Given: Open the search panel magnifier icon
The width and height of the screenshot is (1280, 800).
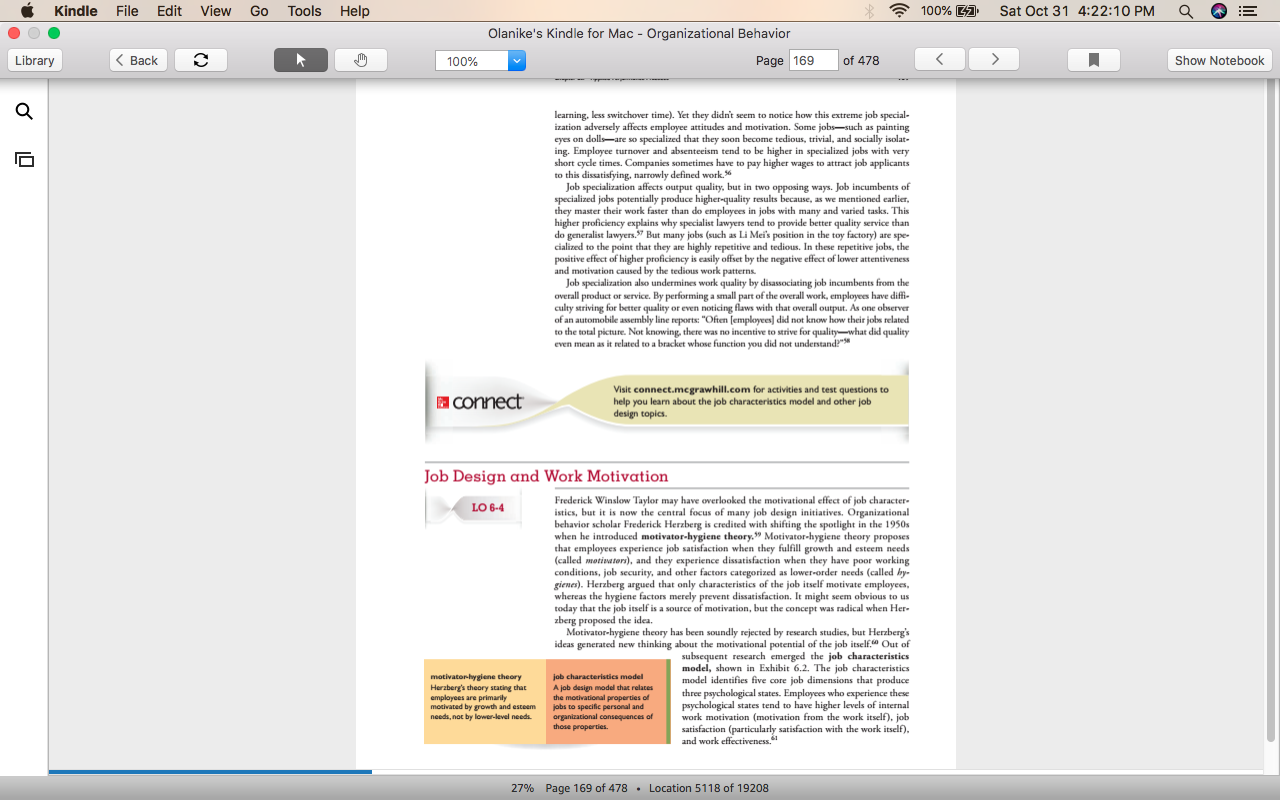Looking at the screenshot, I should click(24, 112).
